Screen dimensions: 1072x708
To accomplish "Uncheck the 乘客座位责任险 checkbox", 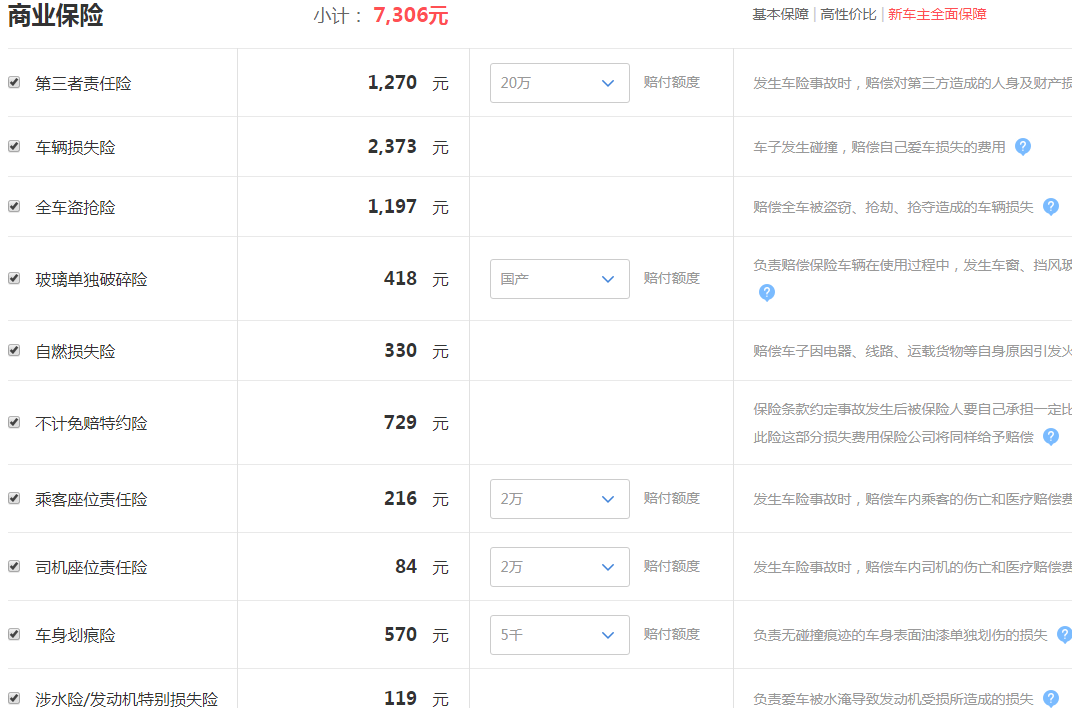I will pos(14,498).
